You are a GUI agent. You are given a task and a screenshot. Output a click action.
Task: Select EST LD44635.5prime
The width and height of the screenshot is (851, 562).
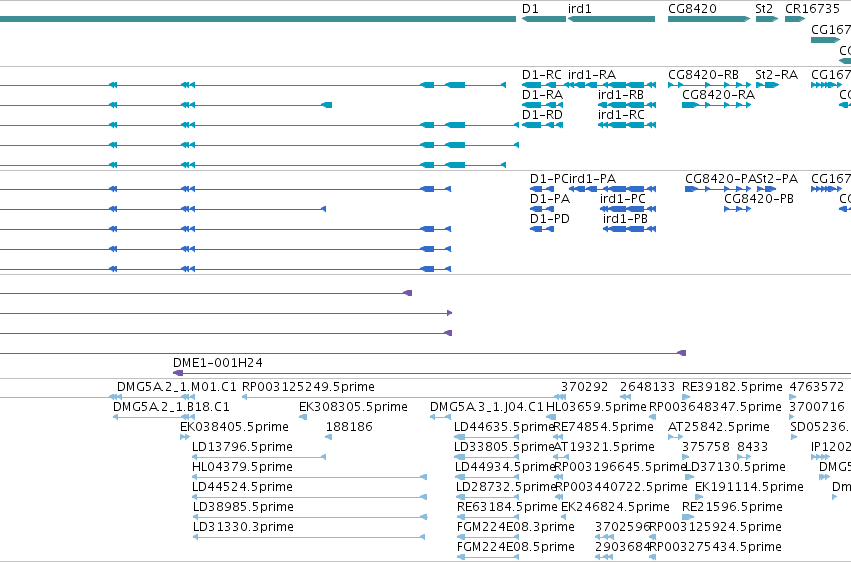[487, 438]
